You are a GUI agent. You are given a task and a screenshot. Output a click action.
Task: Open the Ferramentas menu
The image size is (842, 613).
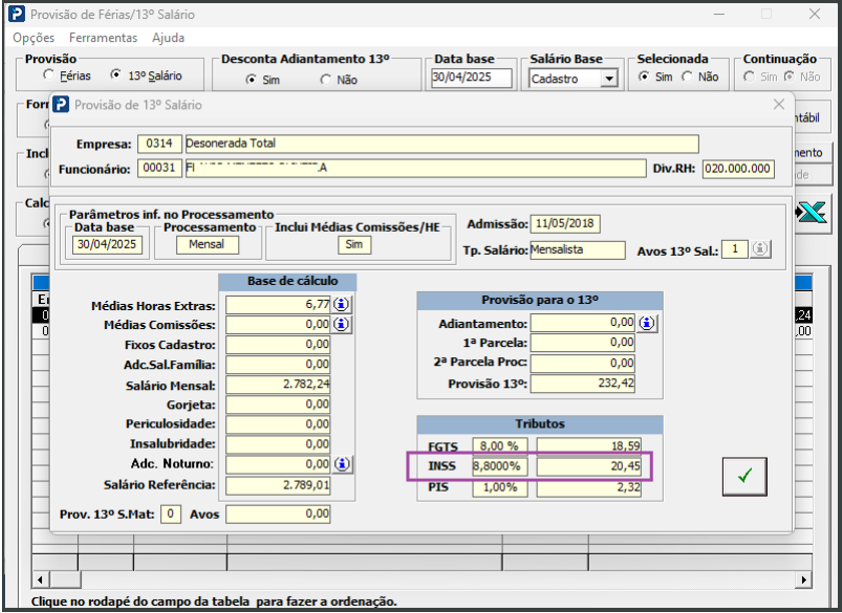click(x=103, y=37)
